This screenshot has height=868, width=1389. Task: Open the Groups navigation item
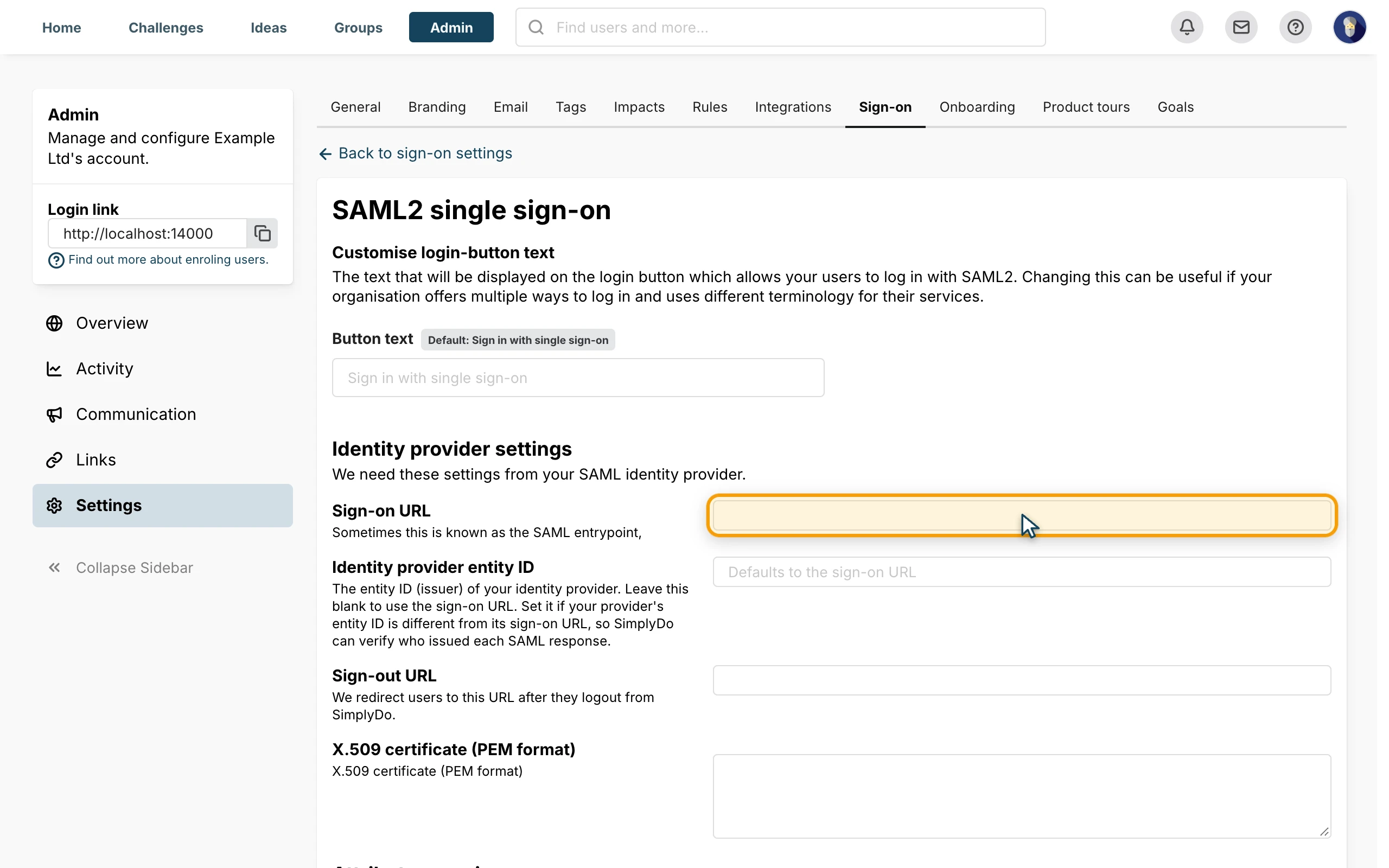tap(358, 28)
